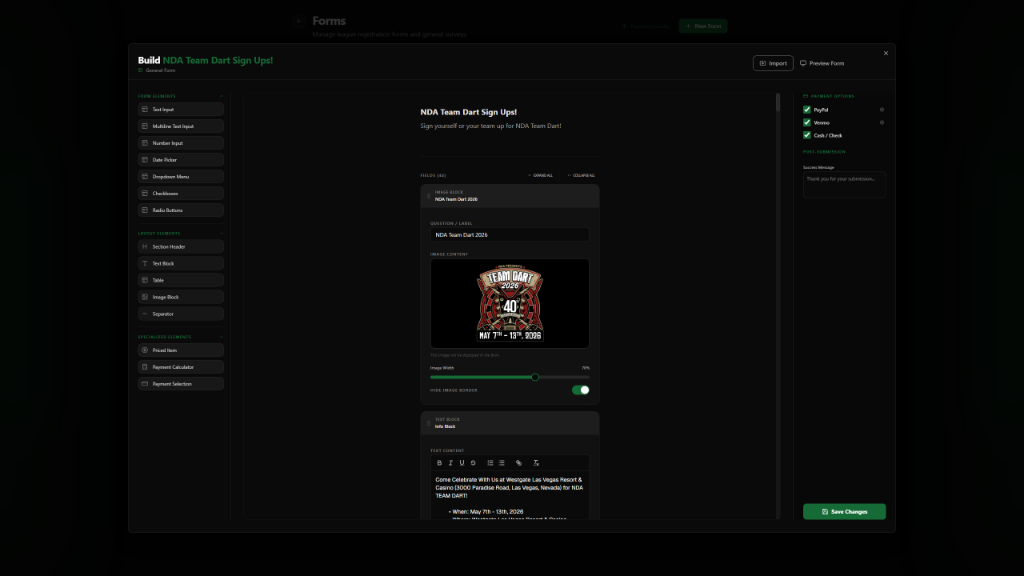Apply bold formatting in text editor
1024x576 pixels.
pyautogui.click(x=440, y=463)
